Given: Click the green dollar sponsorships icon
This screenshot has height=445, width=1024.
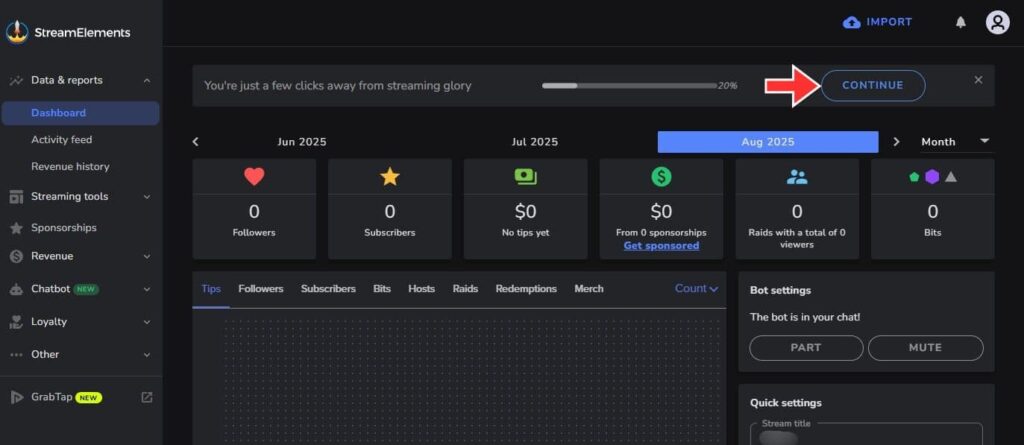Looking at the screenshot, I should [661, 176].
